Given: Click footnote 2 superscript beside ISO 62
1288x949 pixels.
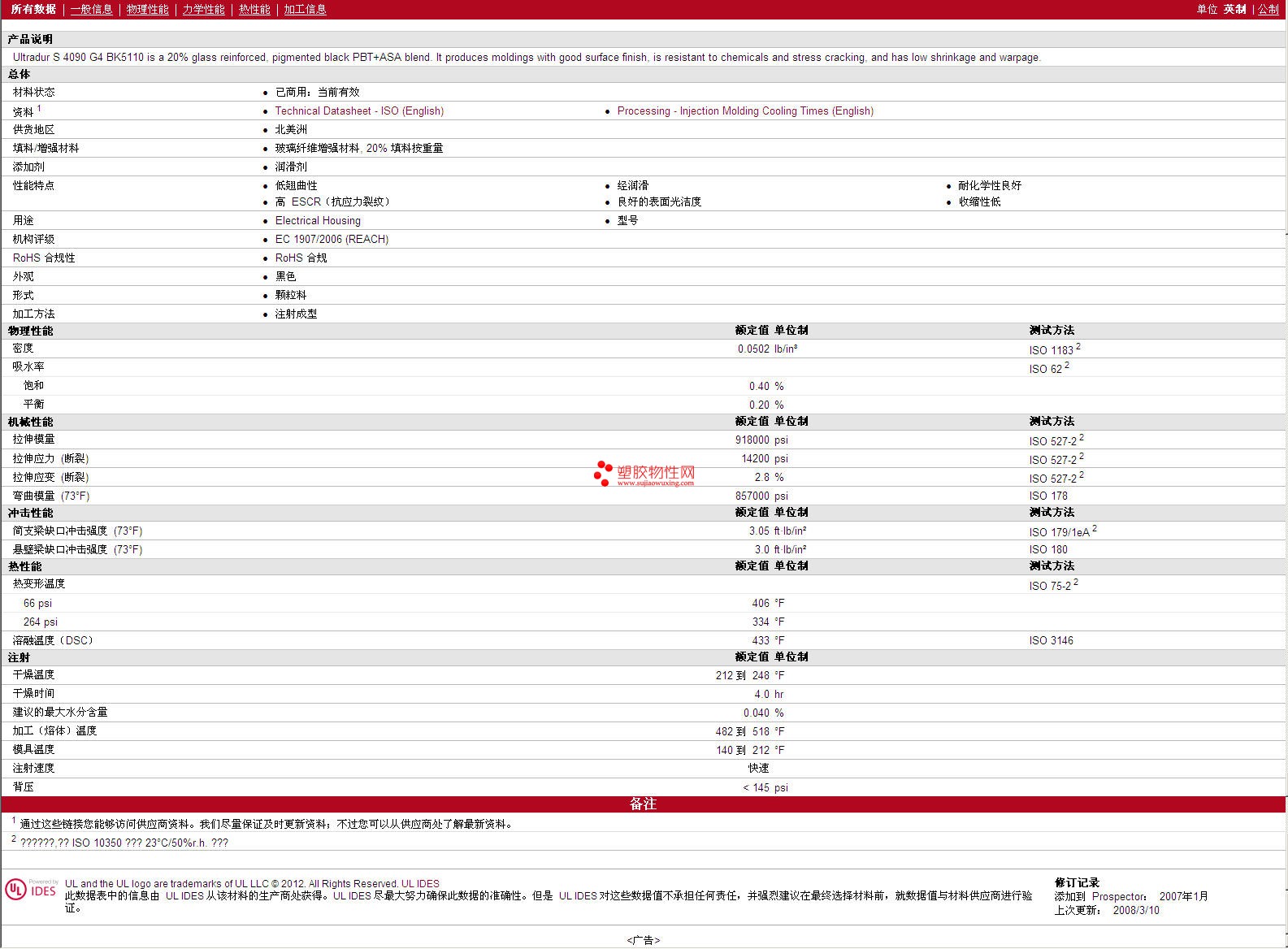Looking at the screenshot, I should click(x=1067, y=366).
